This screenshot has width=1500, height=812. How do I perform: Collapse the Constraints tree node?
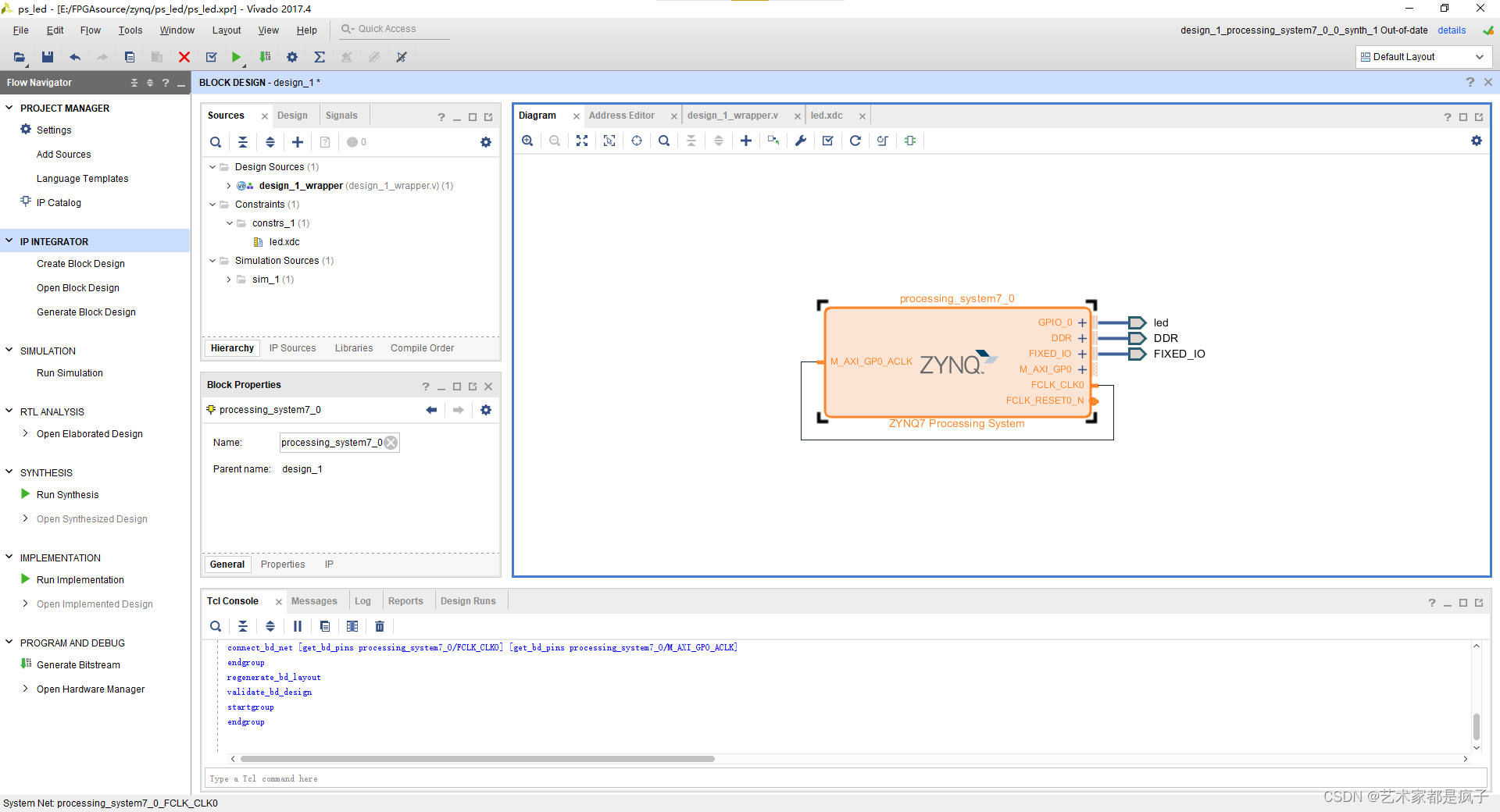[212, 205]
